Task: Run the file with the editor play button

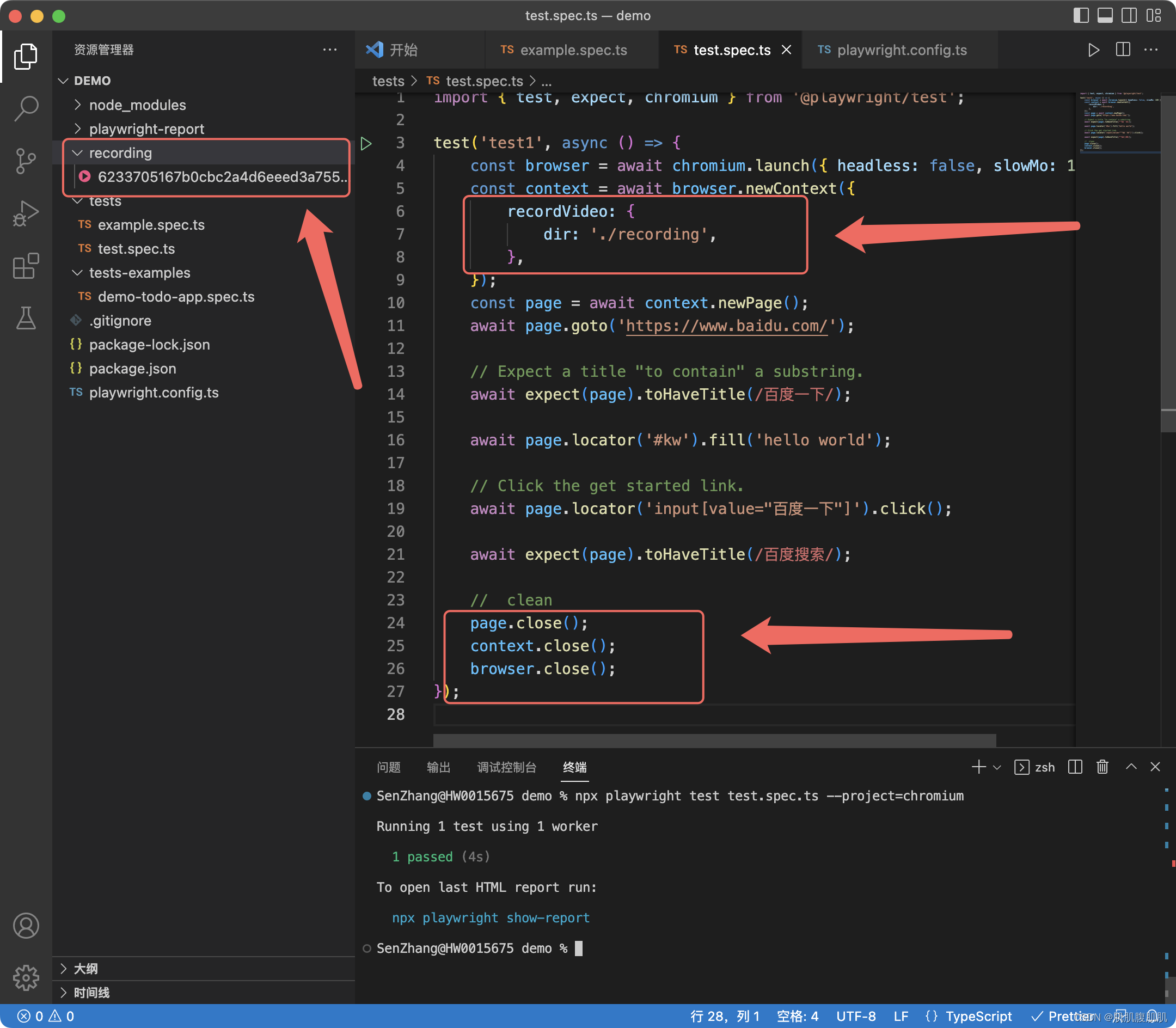Action: click(x=1093, y=50)
